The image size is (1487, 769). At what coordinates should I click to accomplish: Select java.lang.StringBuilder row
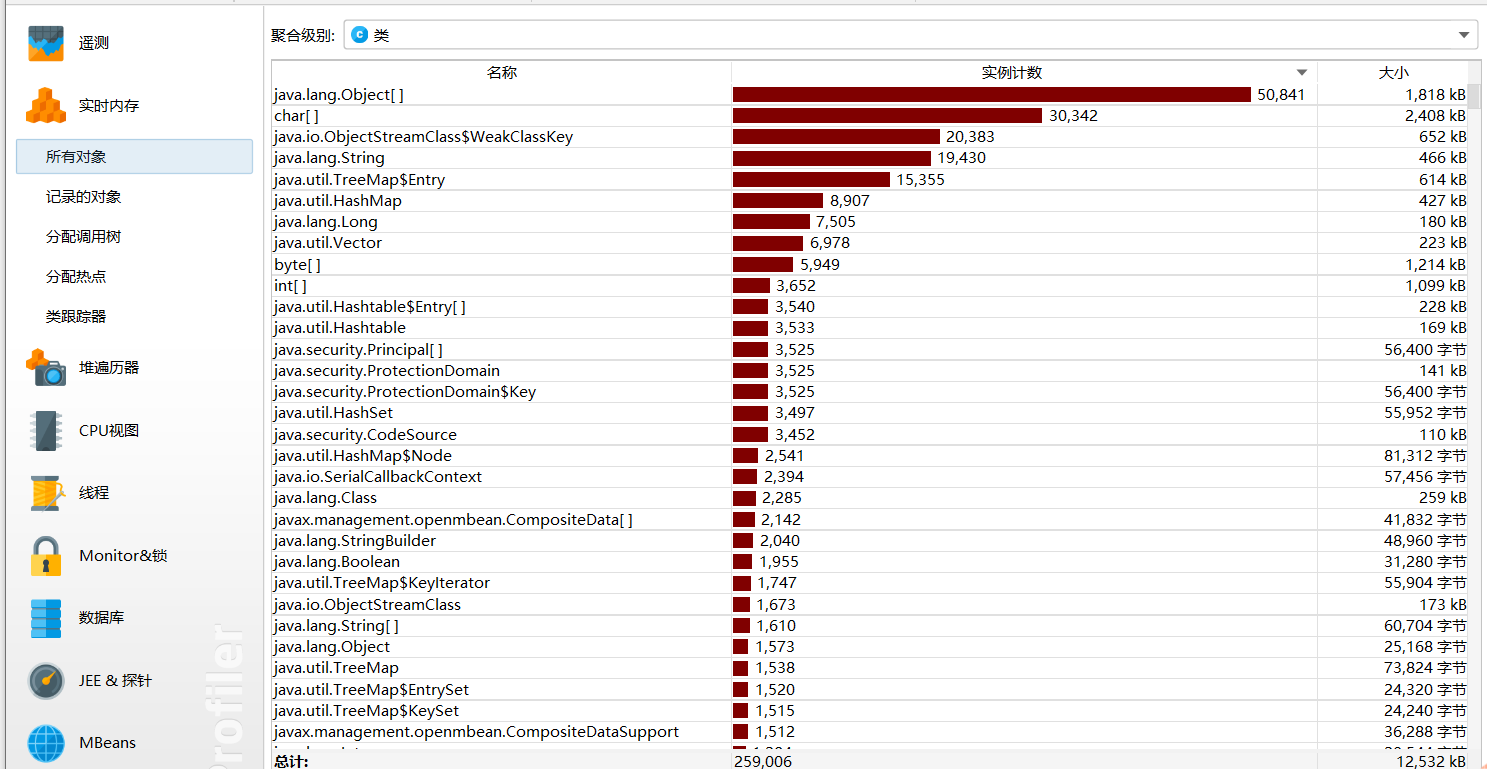pos(870,541)
